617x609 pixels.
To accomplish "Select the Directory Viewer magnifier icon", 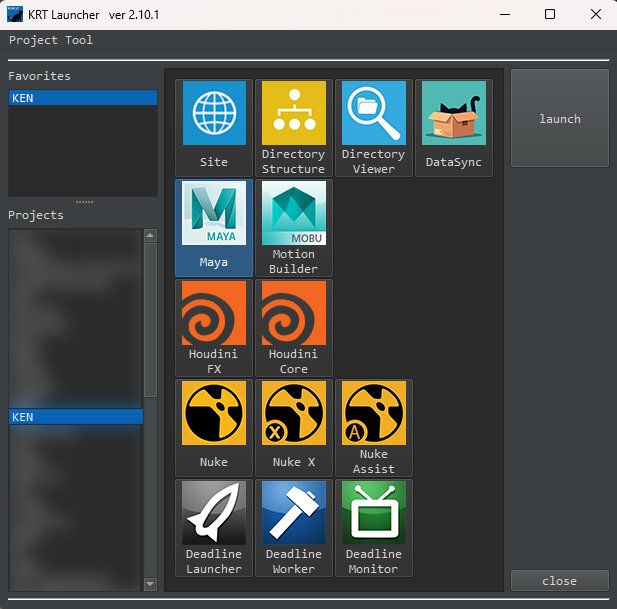I will [373, 113].
